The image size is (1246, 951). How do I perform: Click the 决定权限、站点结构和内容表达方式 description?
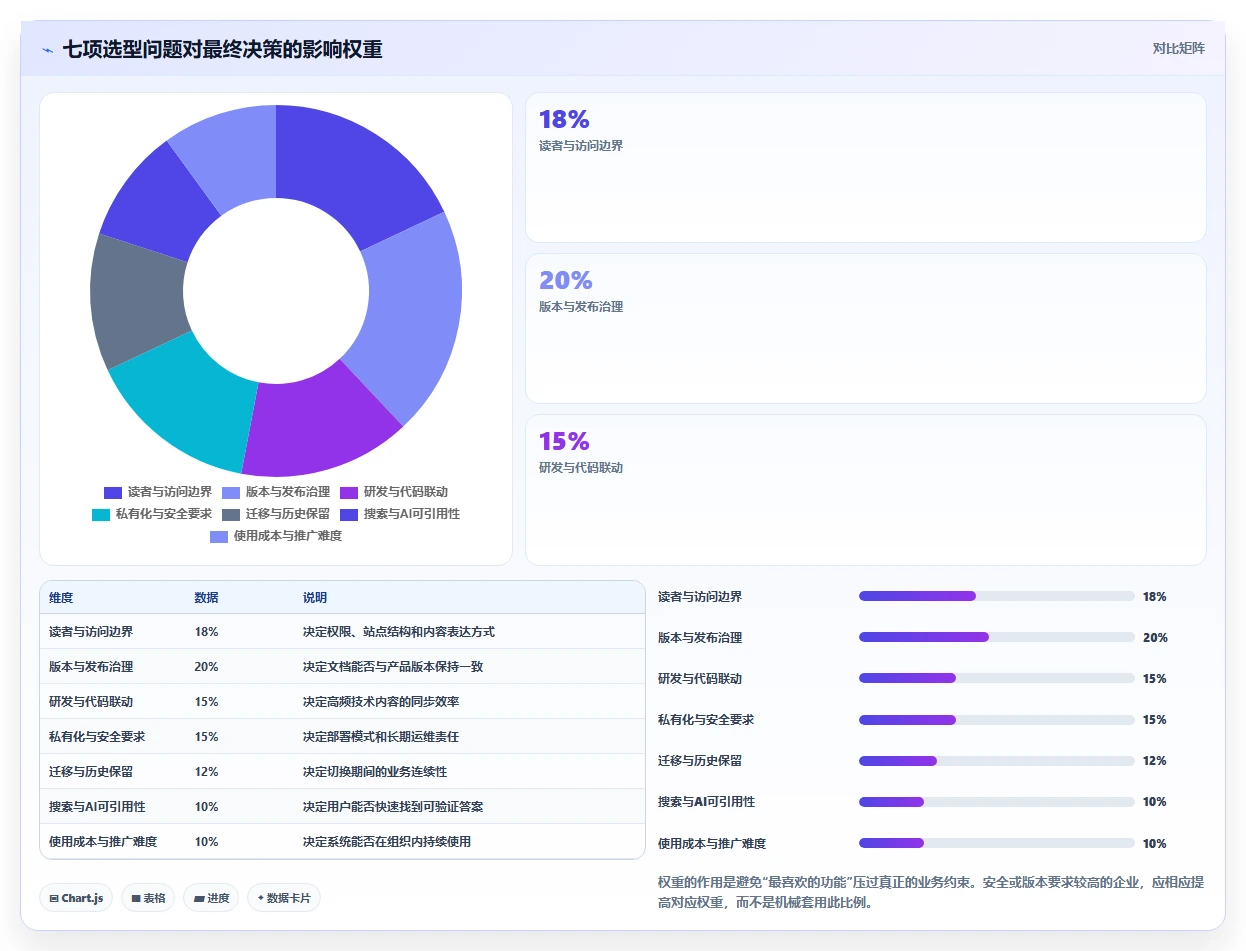[399, 632]
